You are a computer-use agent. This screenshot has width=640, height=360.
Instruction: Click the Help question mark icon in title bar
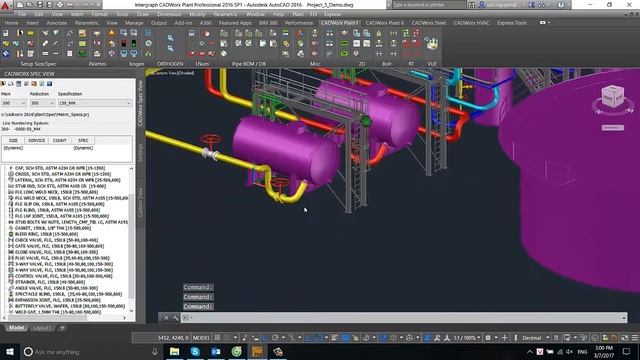pyautogui.click(x=561, y=5)
